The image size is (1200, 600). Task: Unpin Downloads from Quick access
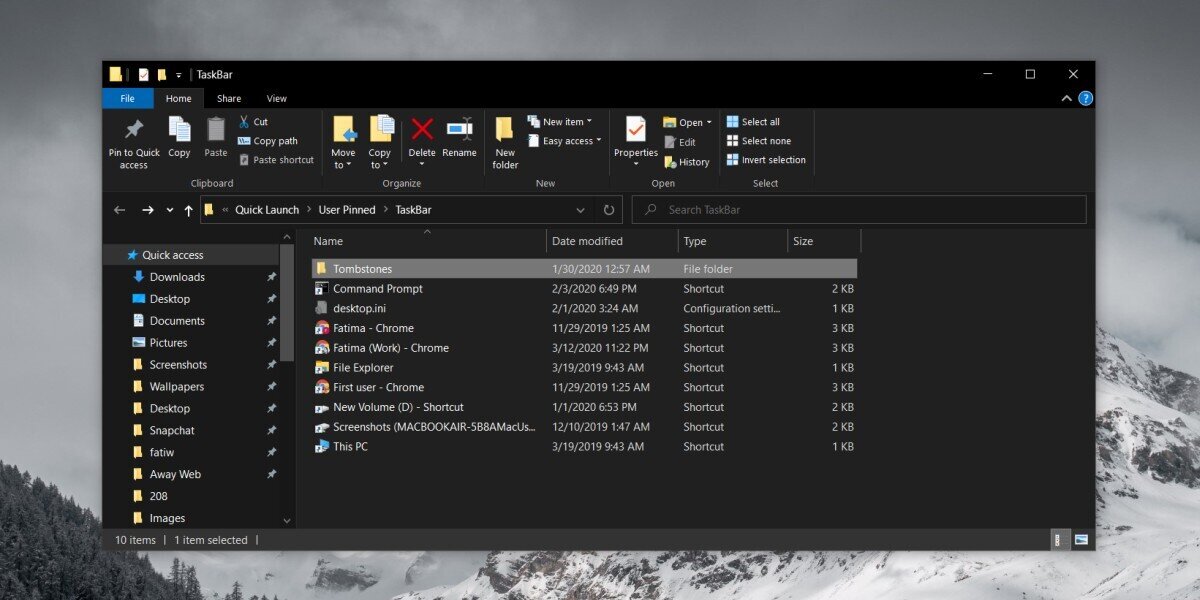click(271, 276)
